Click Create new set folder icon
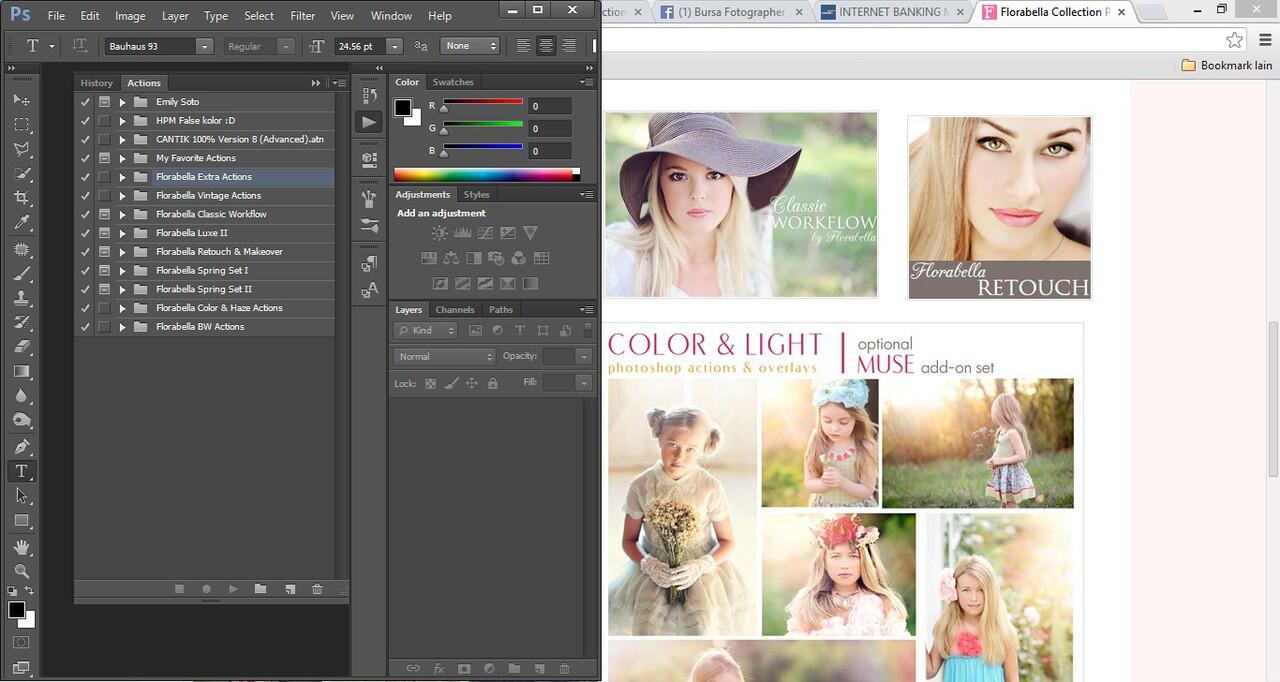Viewport: 1280px width, 682px height. pos(260,589)
